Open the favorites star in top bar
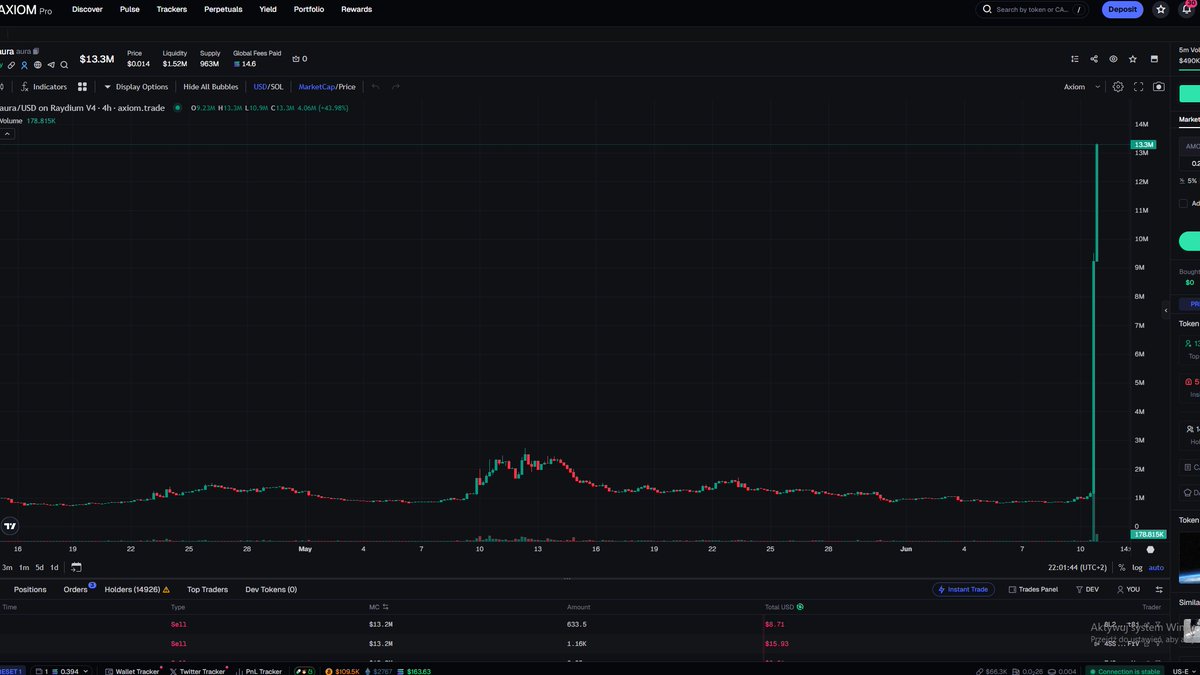This screenshot has width=1200, height=675. (1160, 9)
